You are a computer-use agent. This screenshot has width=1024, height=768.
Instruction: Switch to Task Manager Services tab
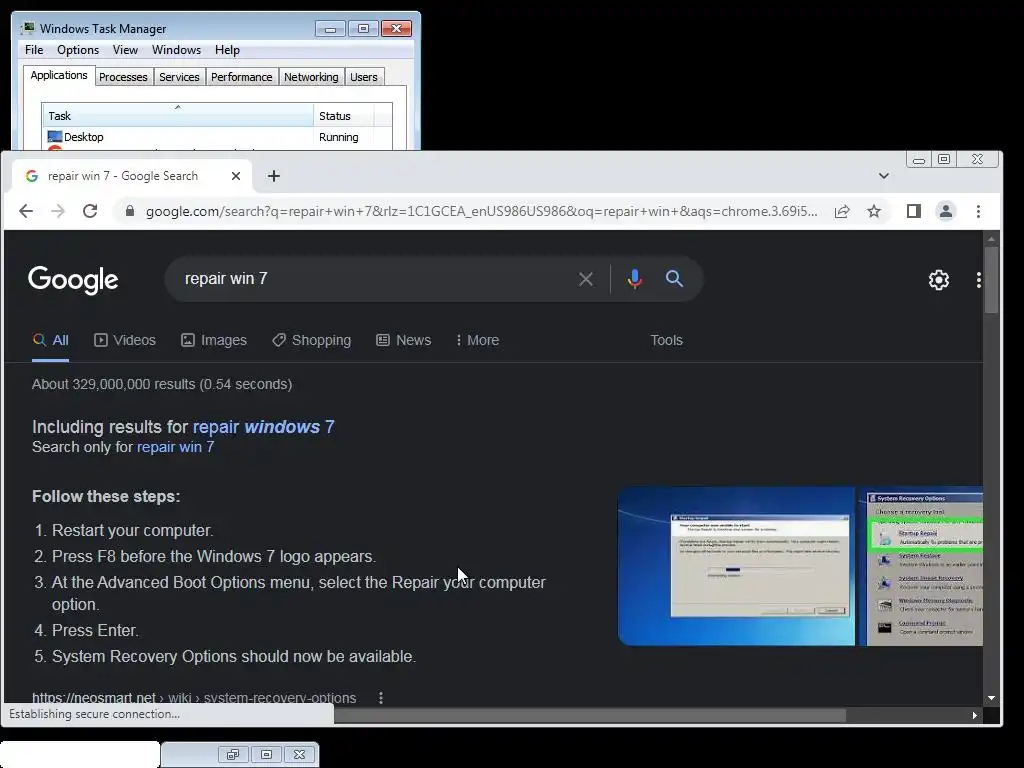(x=179, y=77)
